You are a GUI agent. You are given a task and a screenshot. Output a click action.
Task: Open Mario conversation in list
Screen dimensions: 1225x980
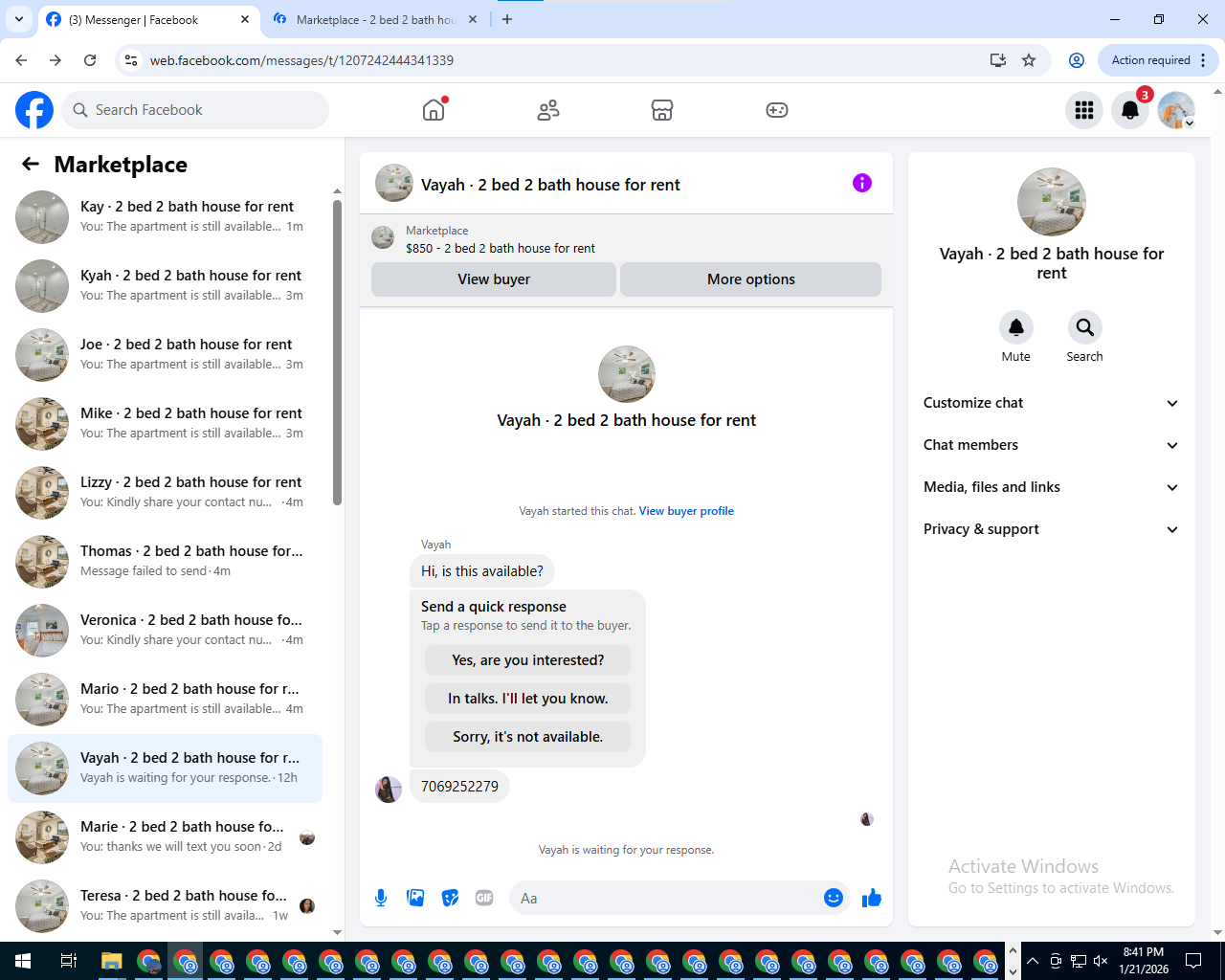coord(165,699)
